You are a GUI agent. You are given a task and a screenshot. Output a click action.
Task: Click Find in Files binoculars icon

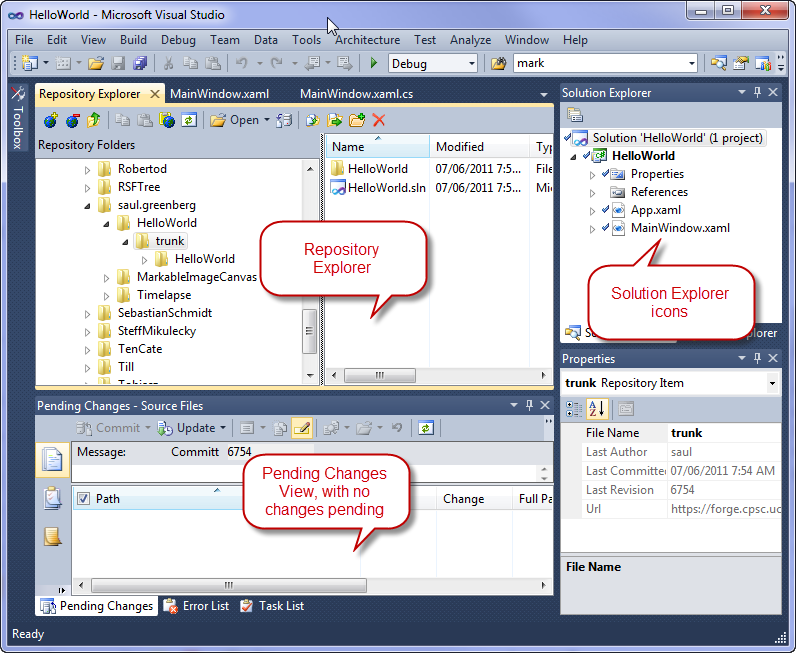(x=499, y=63)
